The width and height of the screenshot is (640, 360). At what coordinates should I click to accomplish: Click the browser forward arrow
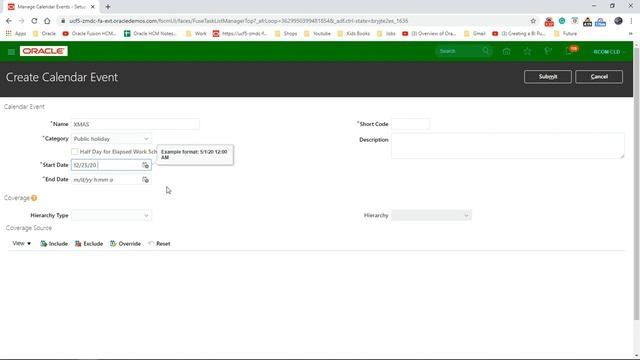pos(22,21)
